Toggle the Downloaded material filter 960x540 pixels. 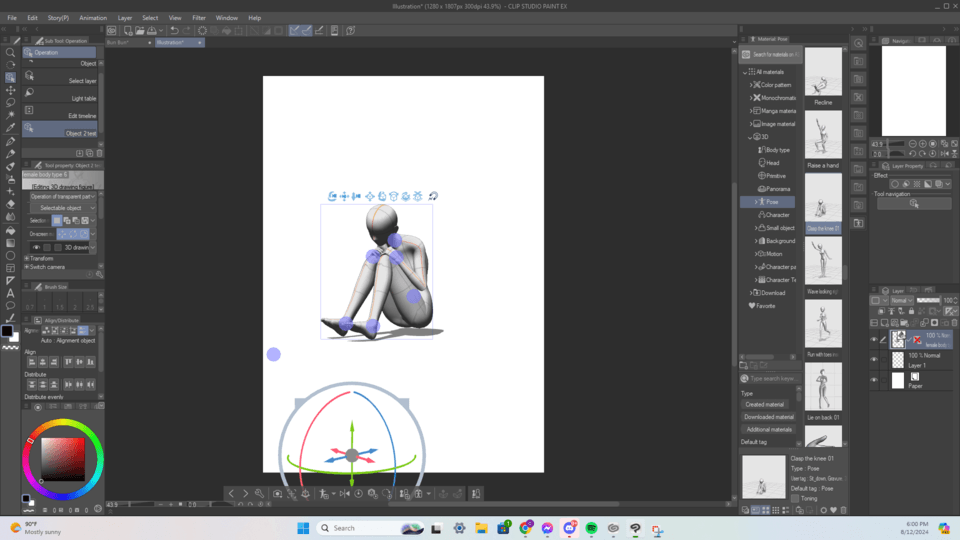[x=769, y=417]
